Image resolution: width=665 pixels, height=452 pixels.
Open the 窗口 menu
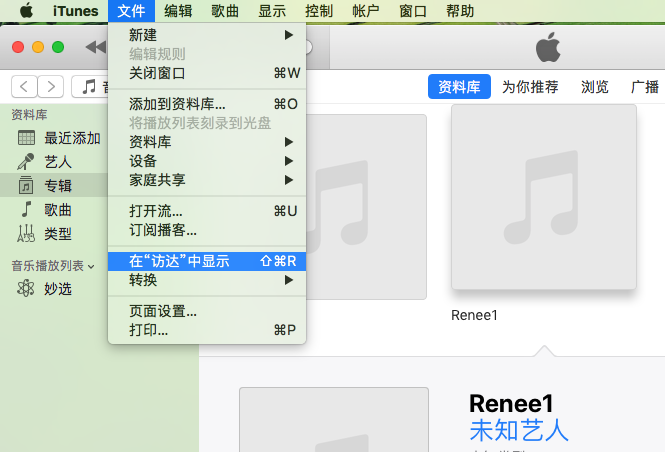413,11
